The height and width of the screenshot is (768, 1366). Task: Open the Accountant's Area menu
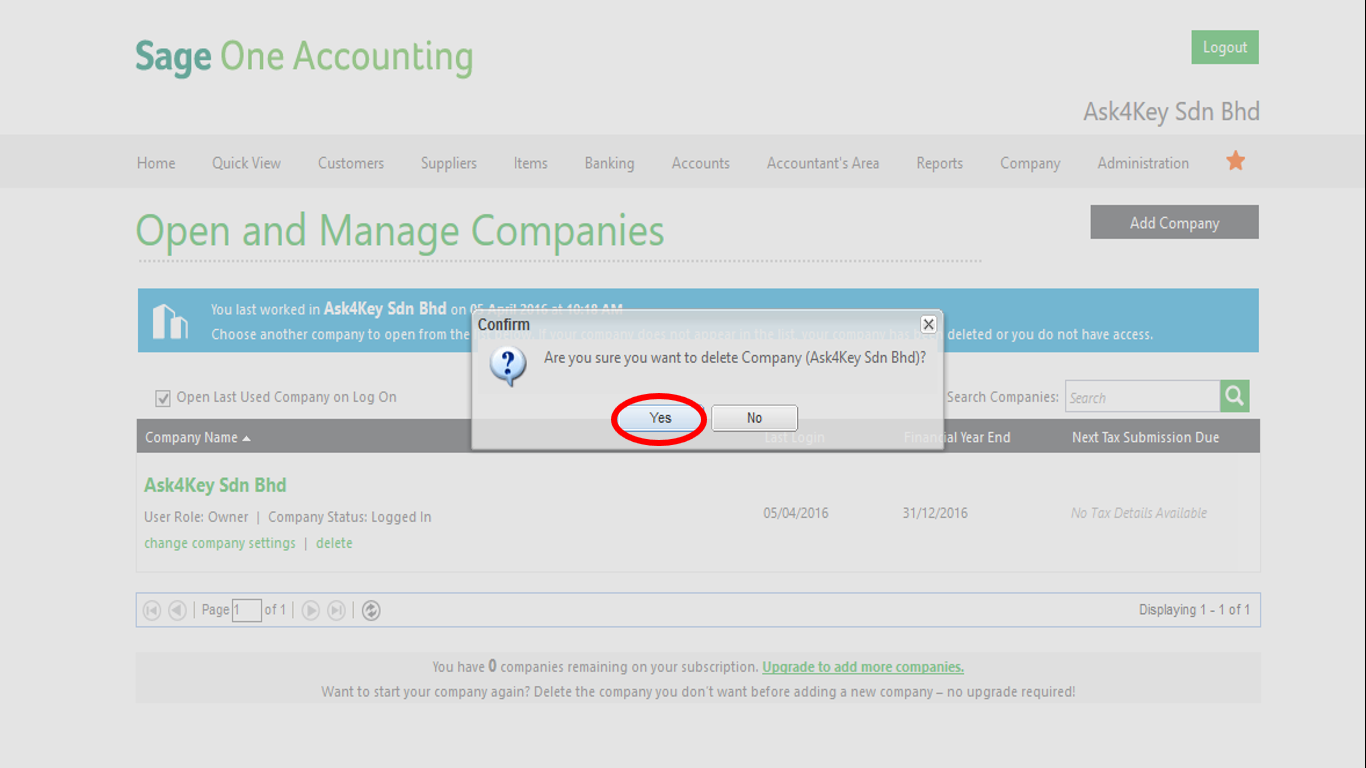pos(823,163)
